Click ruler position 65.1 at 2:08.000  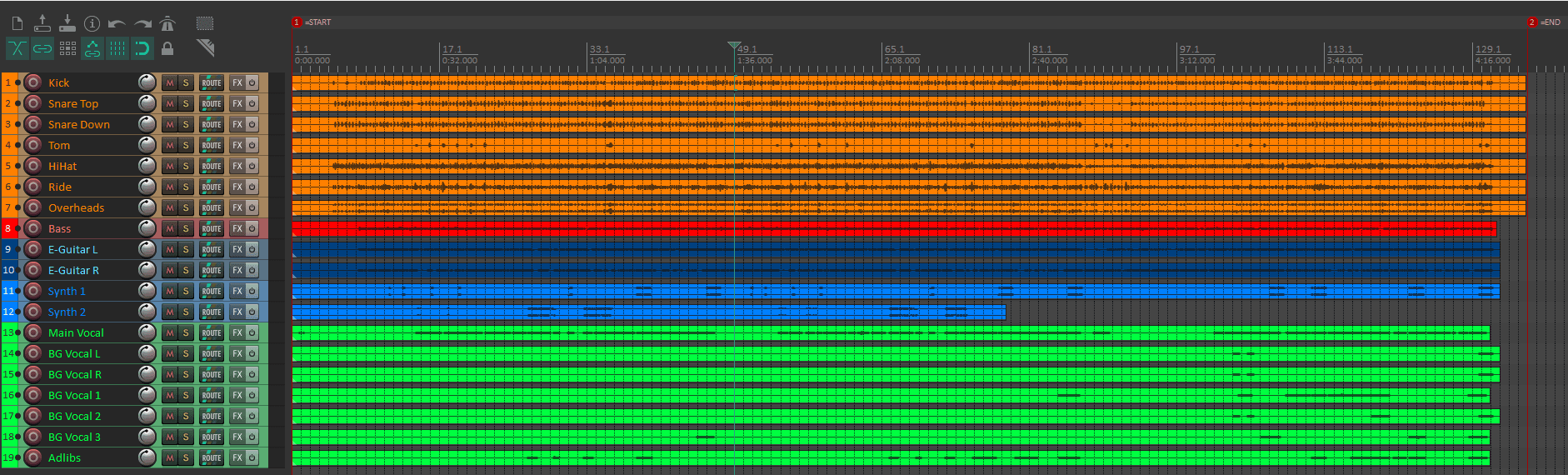pos(902,55)
